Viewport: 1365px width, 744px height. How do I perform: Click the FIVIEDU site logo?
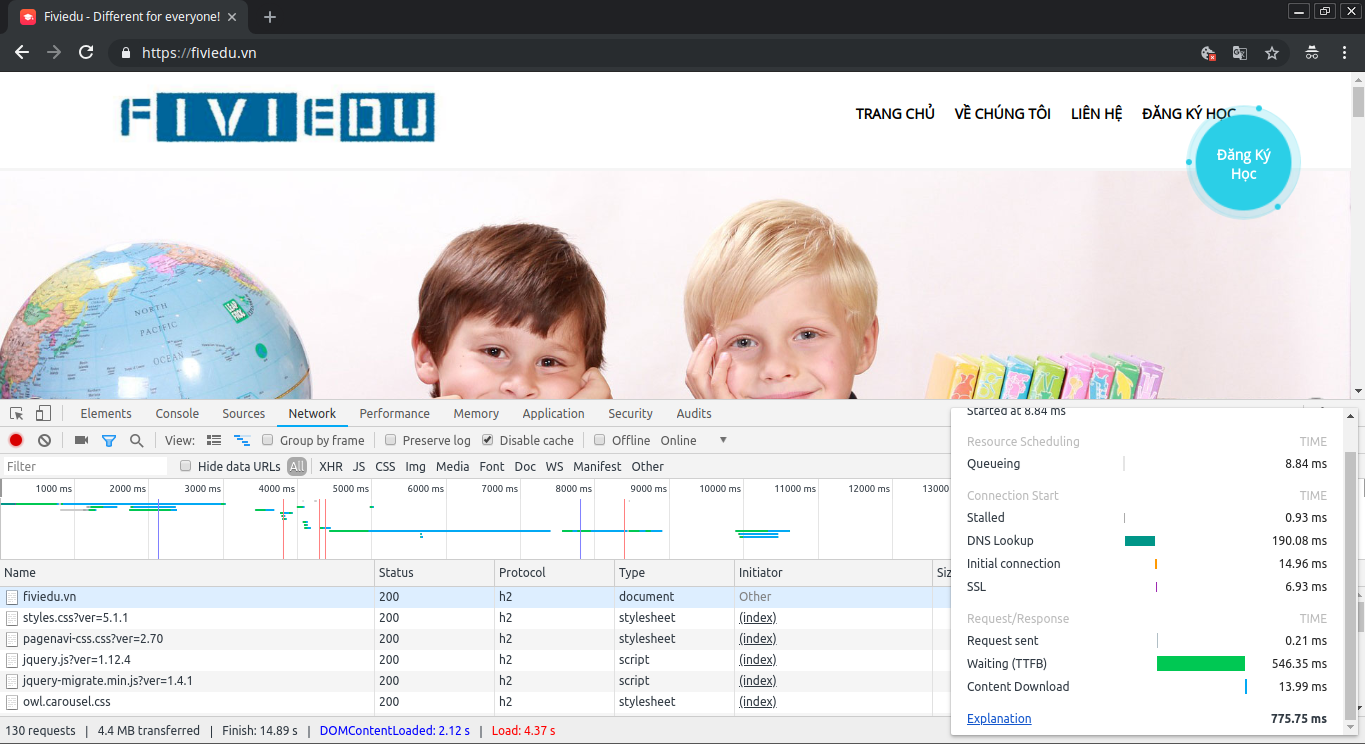pyautogui.click(x=278, y=117)
